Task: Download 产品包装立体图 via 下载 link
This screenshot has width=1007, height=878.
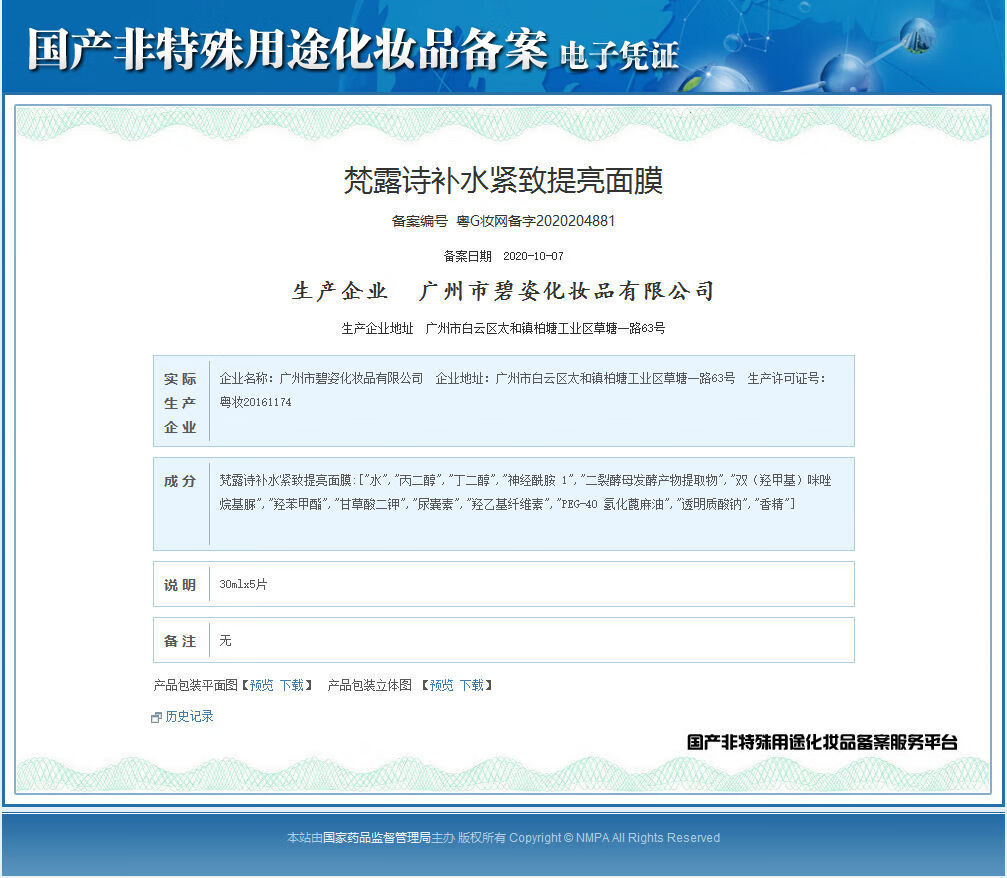Action: pyautogui.click(x=471, y=685)
